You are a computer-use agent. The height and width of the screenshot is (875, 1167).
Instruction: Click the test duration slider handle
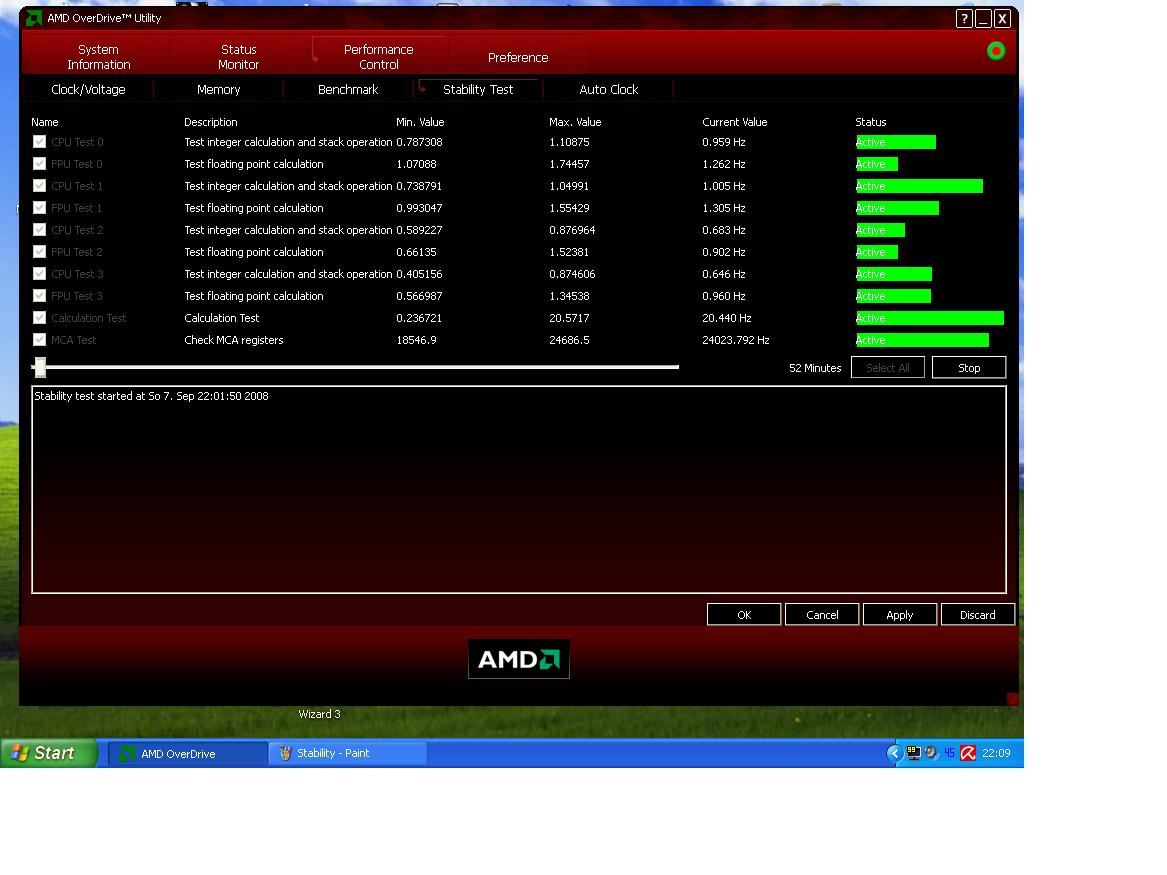[40, 367]
